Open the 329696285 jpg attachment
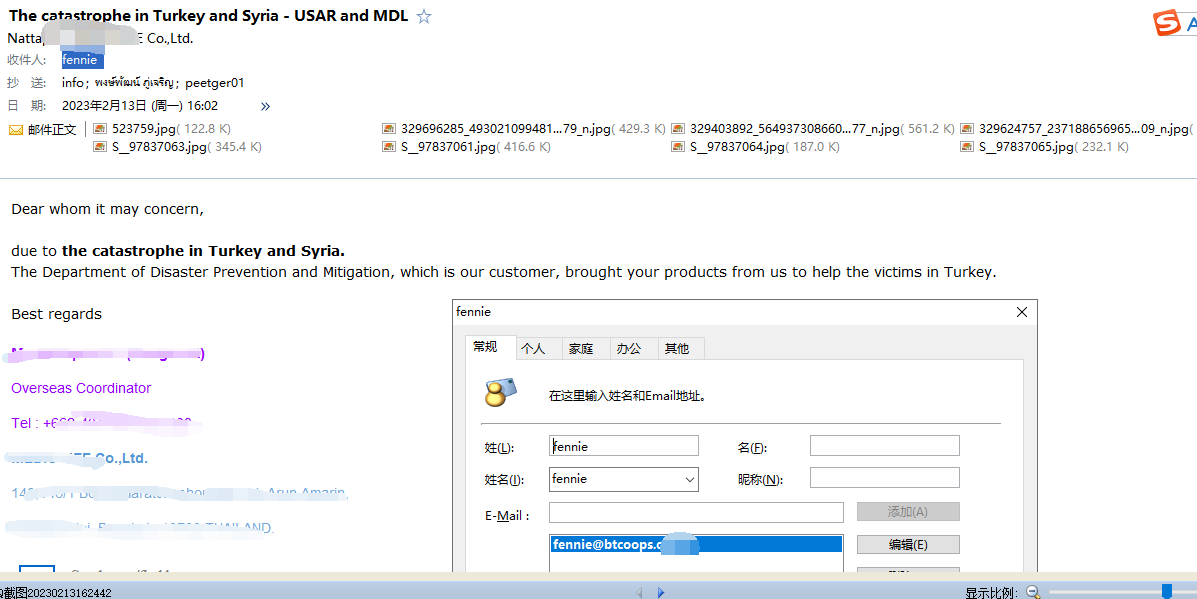1197x599 pixels. coord(524,129)
